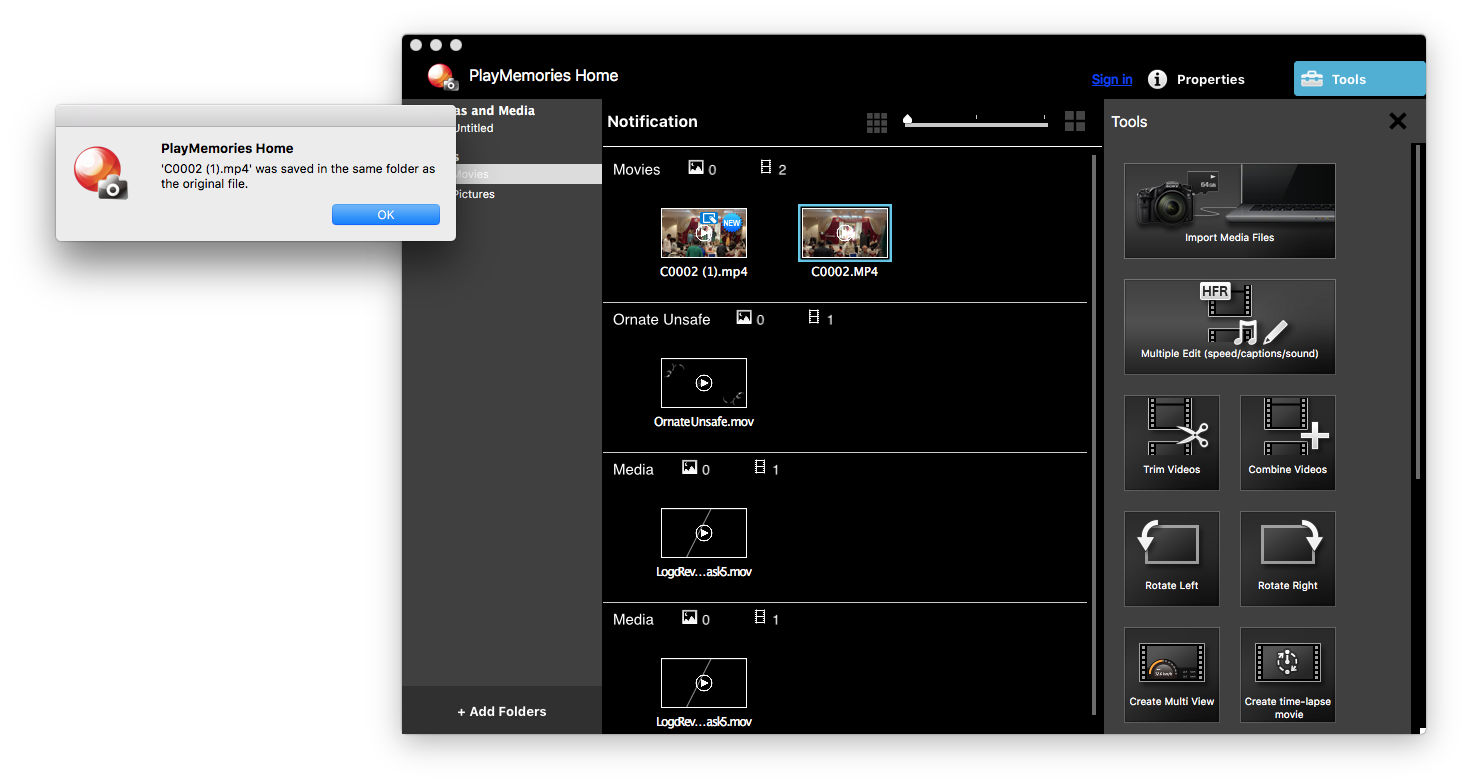Open the Combine Videos tool
Screen dimensions: 1468x784
1288,443
